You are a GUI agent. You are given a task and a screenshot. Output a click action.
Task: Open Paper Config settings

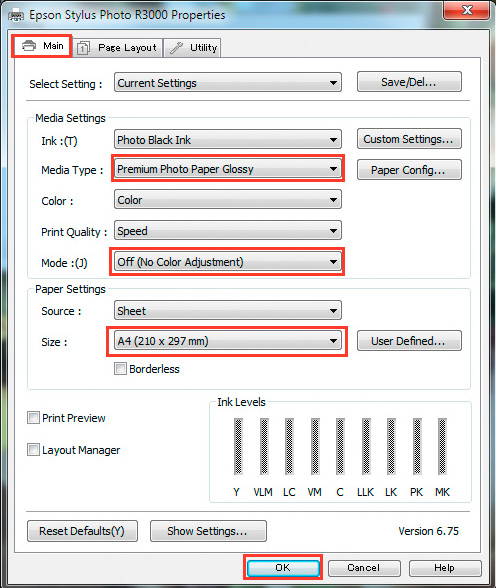[409, 170]
